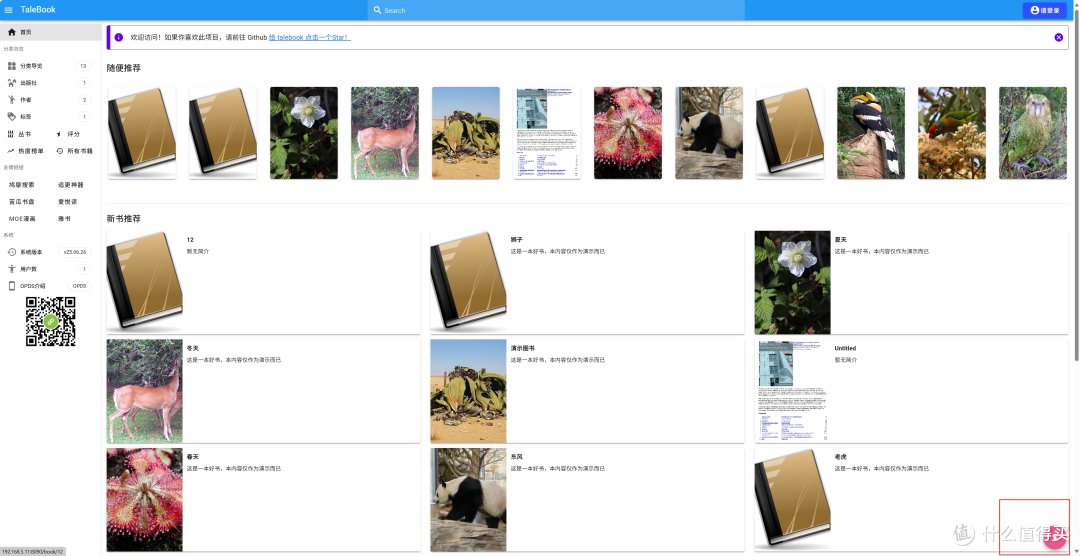
Task: Open hornbill bird cover in 随便推荐 row
Action: tap(871, 133)
